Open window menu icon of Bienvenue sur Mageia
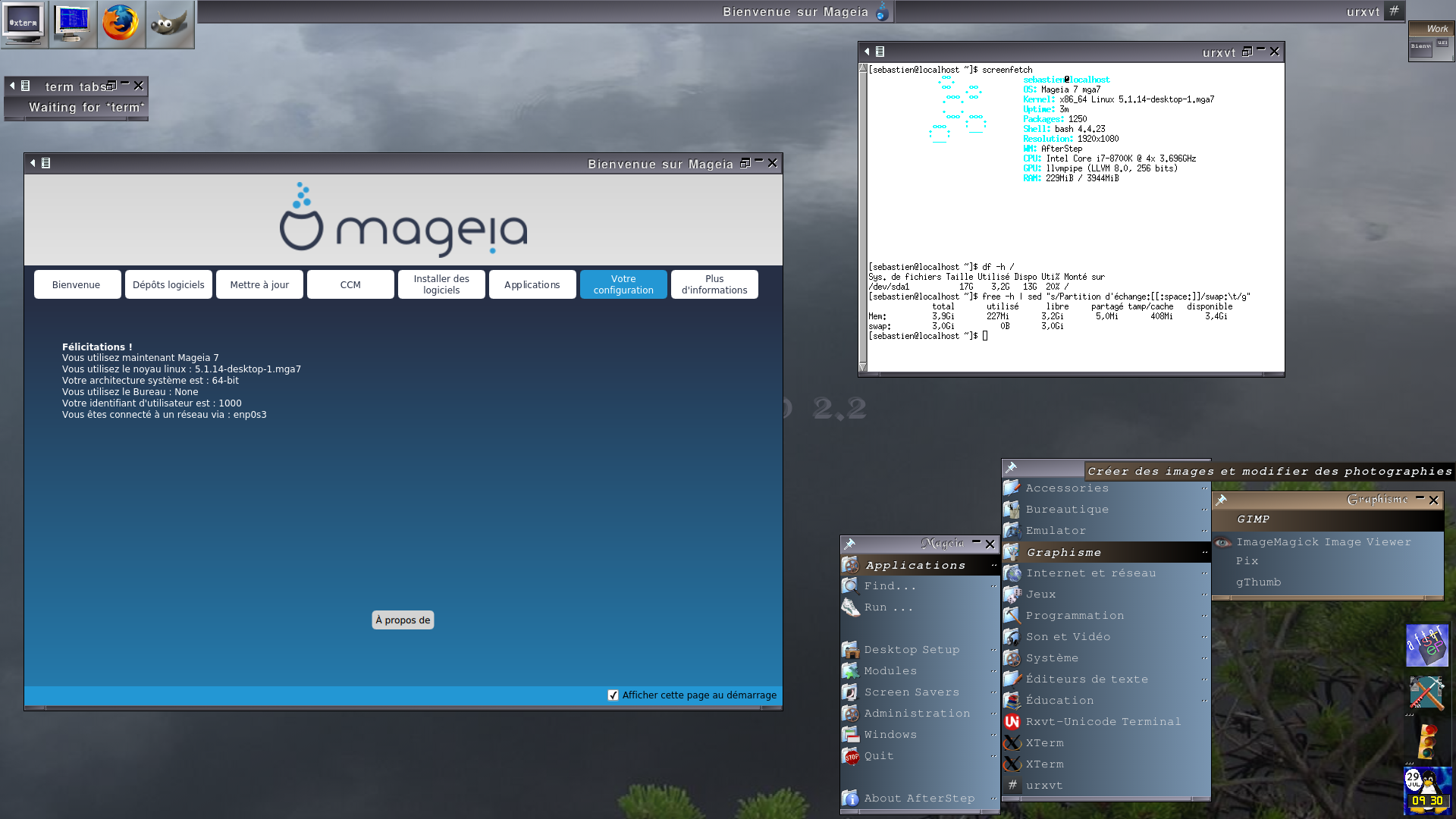 (45, 163)
